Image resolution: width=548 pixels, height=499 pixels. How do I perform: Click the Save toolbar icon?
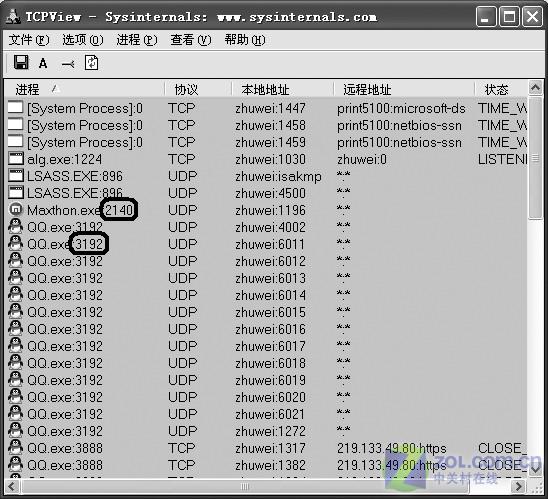(x=21, y=63)
